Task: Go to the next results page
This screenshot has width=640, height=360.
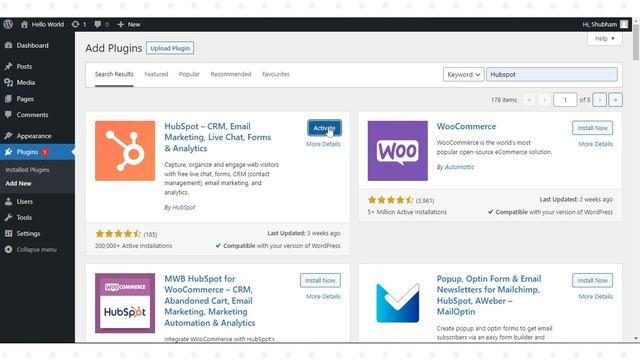Action: coord(600,100)
